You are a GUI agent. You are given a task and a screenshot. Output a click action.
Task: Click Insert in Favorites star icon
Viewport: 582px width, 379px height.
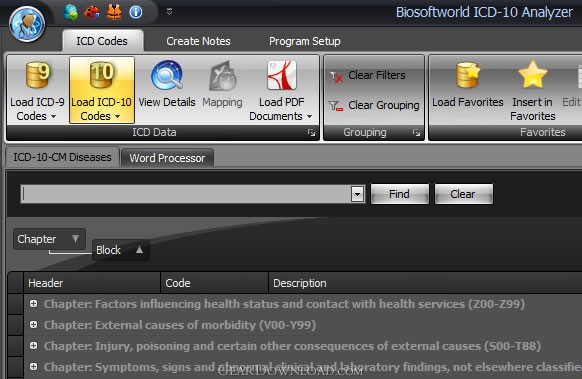click(x=533, y=75)
